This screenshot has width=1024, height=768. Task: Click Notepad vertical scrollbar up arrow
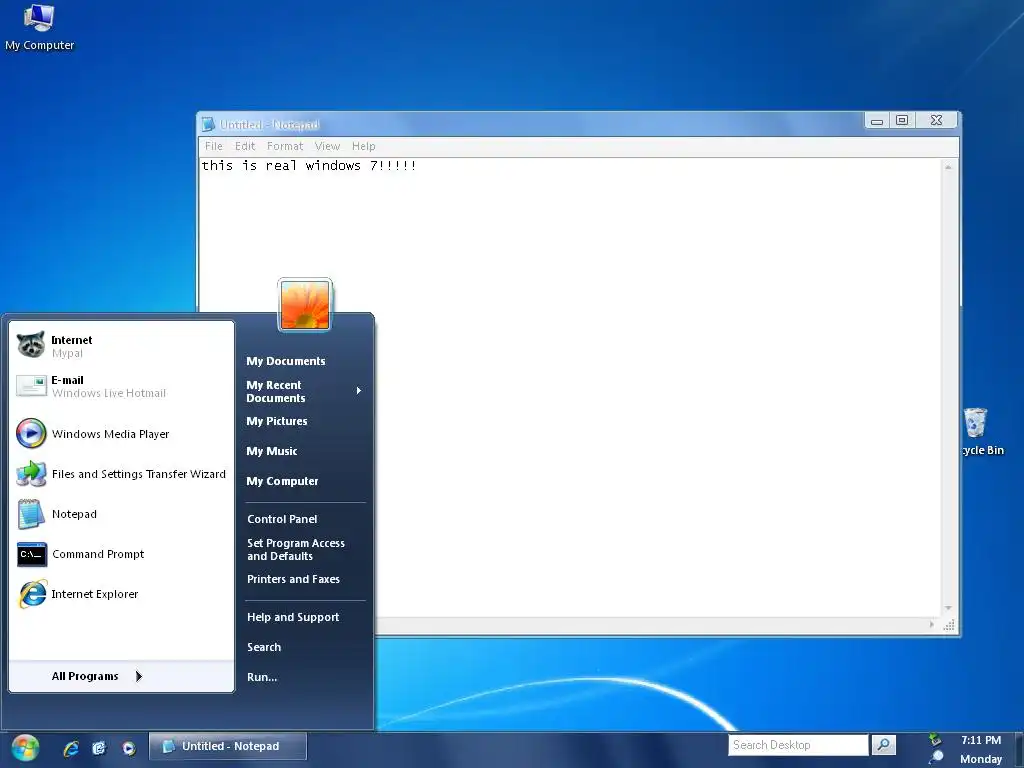point(948,167)
